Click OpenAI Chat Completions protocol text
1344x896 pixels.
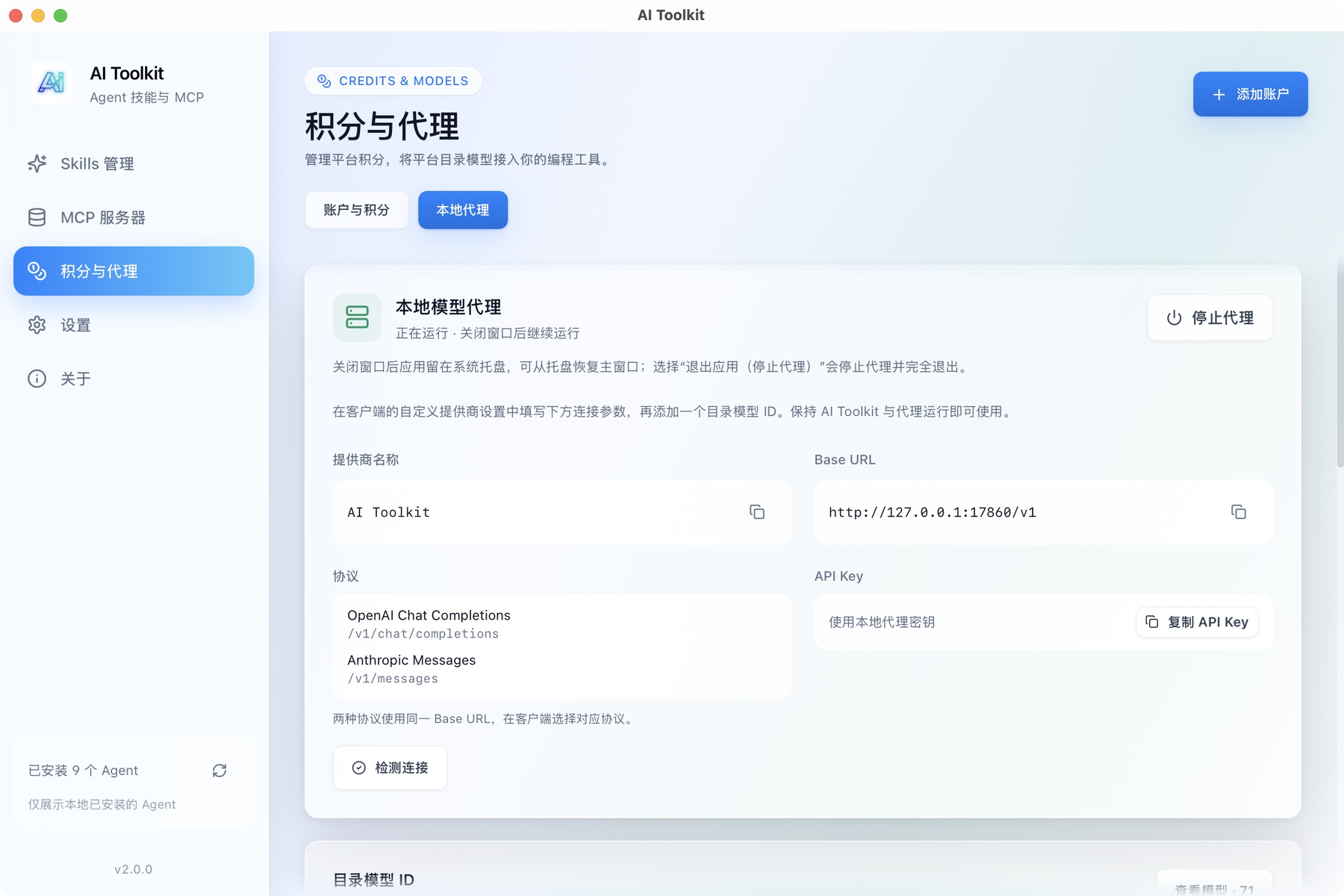point(429,615)
